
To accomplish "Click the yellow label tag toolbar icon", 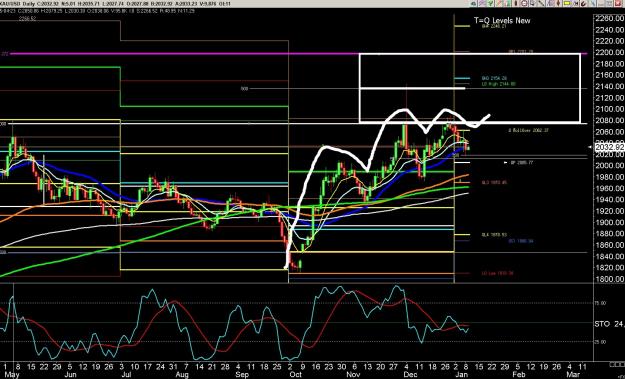I will click(567, 4).
